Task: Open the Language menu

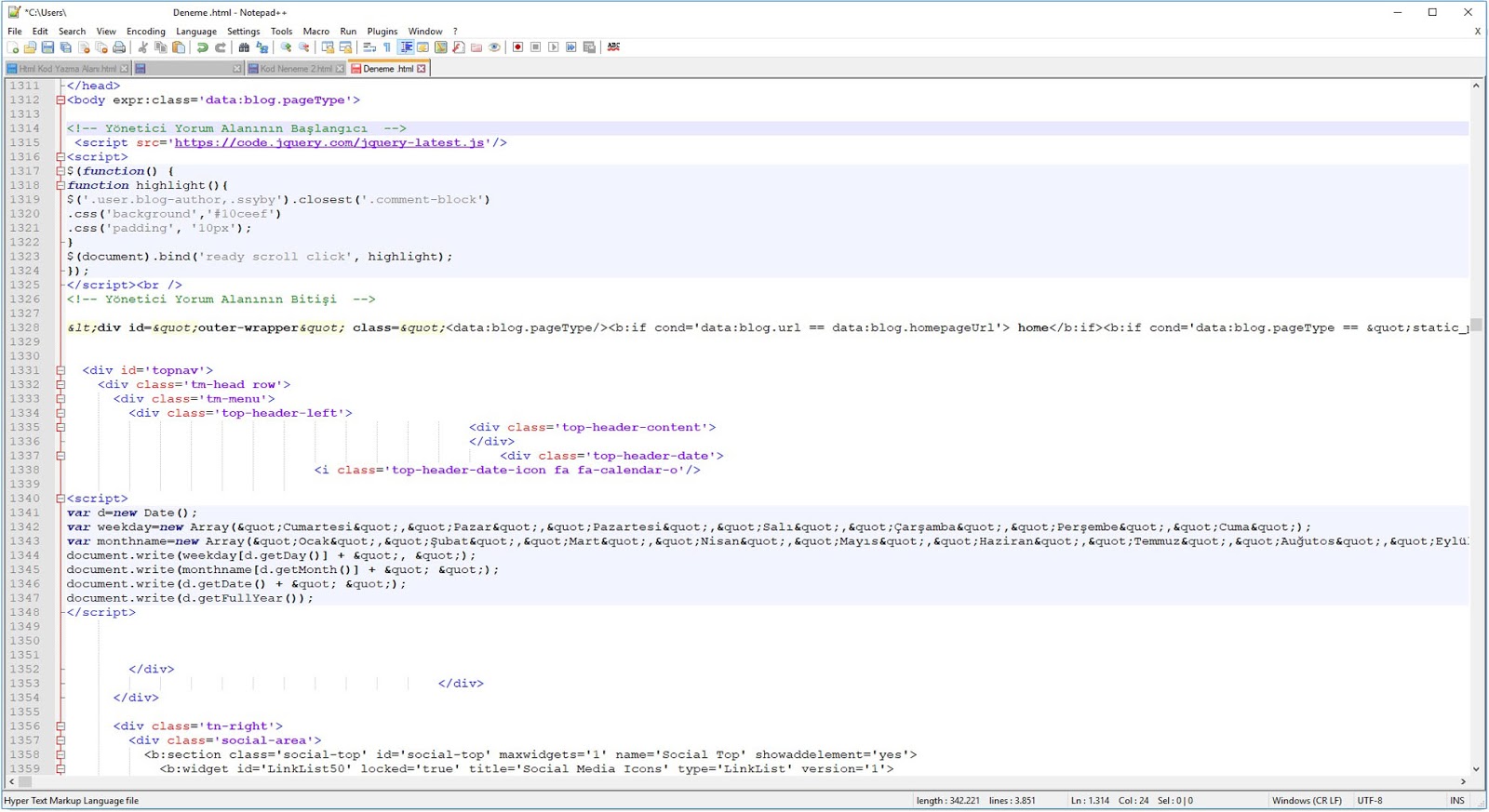Action: point(196,31)
